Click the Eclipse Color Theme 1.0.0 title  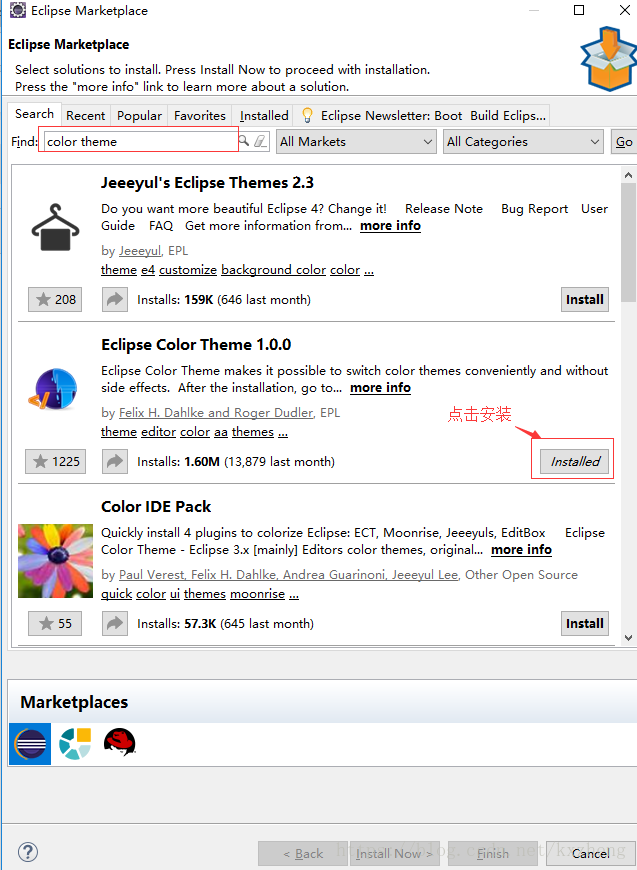[x=196, y=345]
